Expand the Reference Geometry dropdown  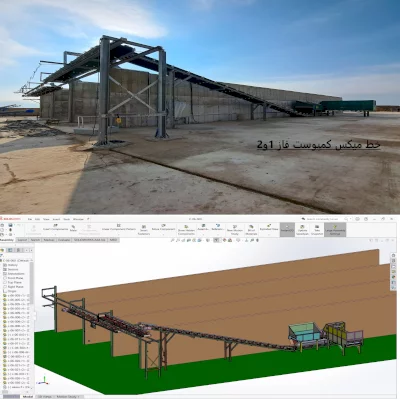pyautogui.click(x=218, y=235)
